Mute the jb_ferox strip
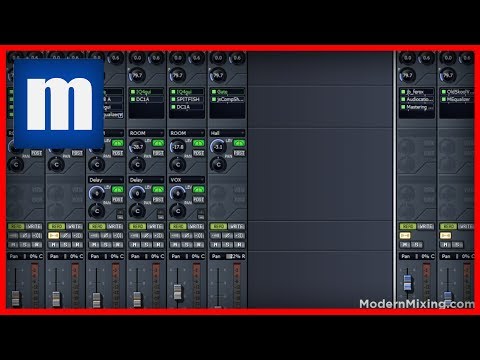This screenshot has width=480, height=360. (x=405, y=245)
